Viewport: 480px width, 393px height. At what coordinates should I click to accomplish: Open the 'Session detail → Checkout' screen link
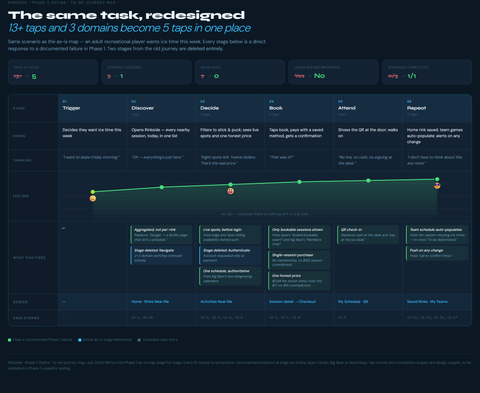pyautogui.click(x=292, y=302)
